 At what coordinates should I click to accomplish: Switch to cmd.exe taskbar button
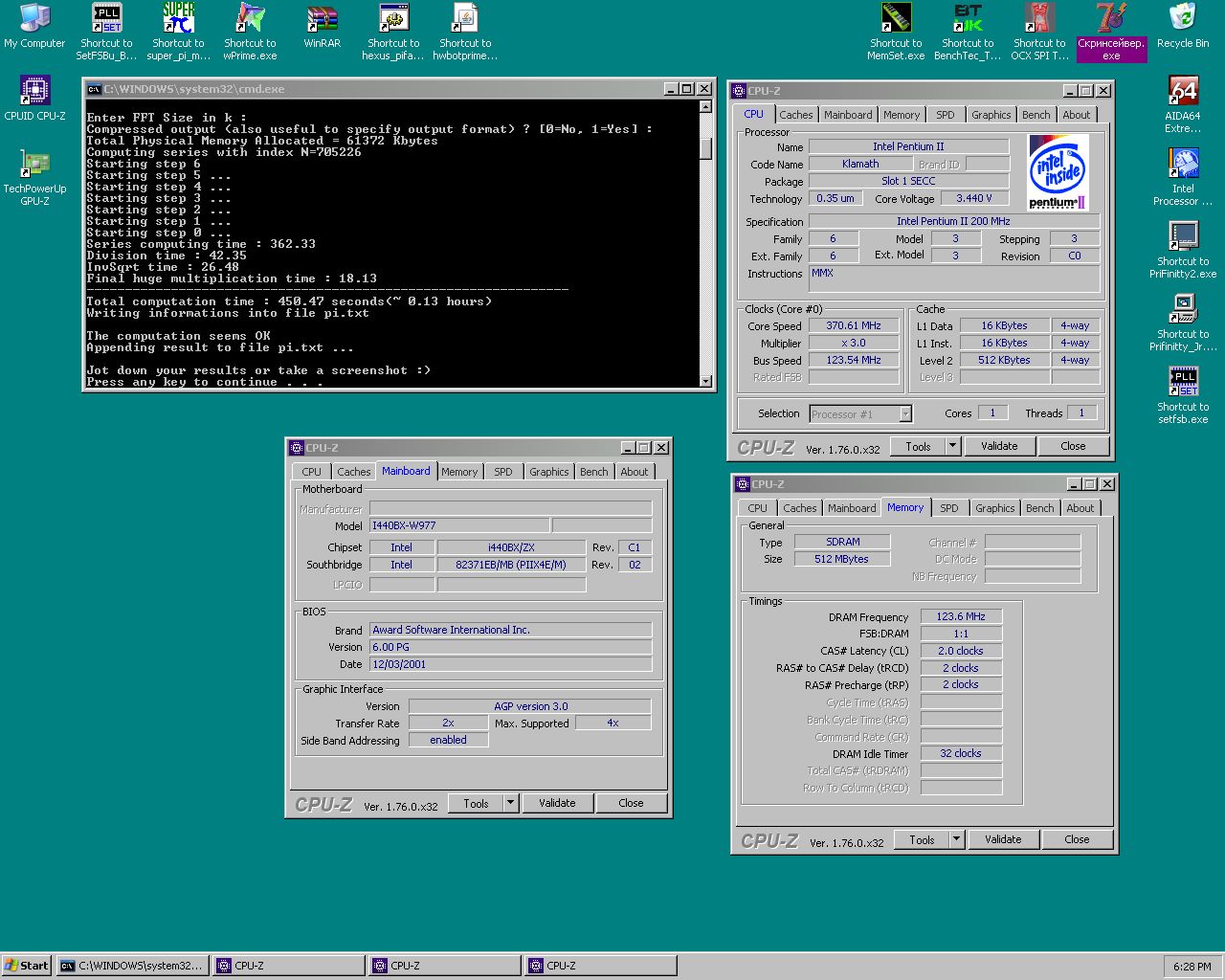132,966
